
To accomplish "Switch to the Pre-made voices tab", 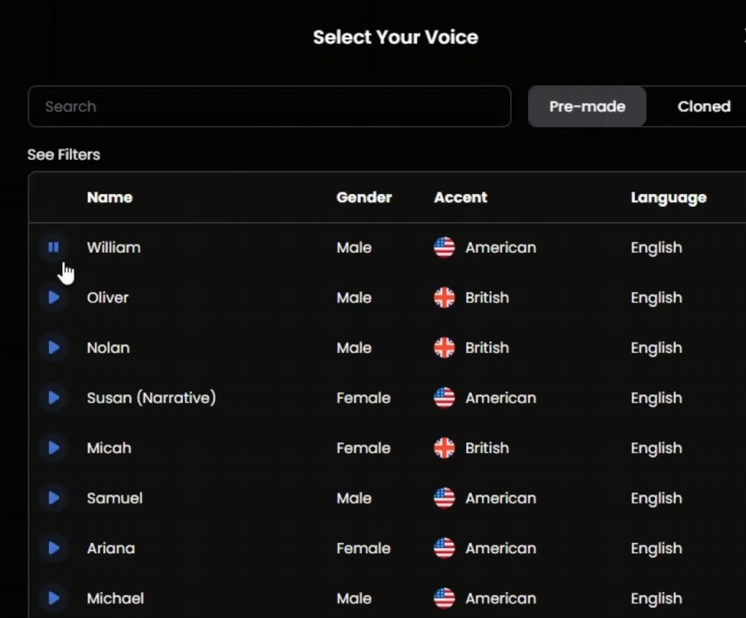I will click(x=587, y=107).
